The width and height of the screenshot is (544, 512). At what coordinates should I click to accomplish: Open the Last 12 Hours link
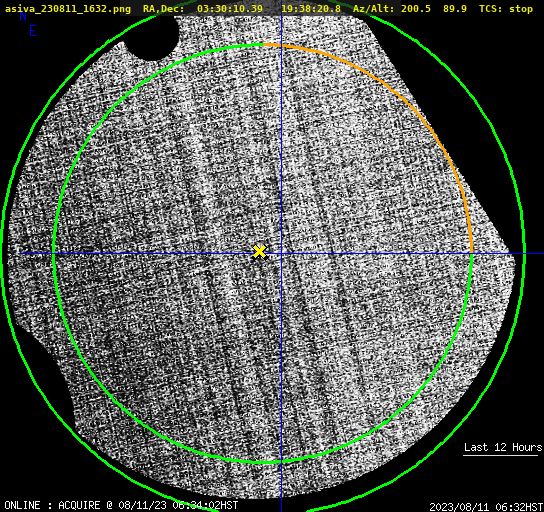coord(503,447)
